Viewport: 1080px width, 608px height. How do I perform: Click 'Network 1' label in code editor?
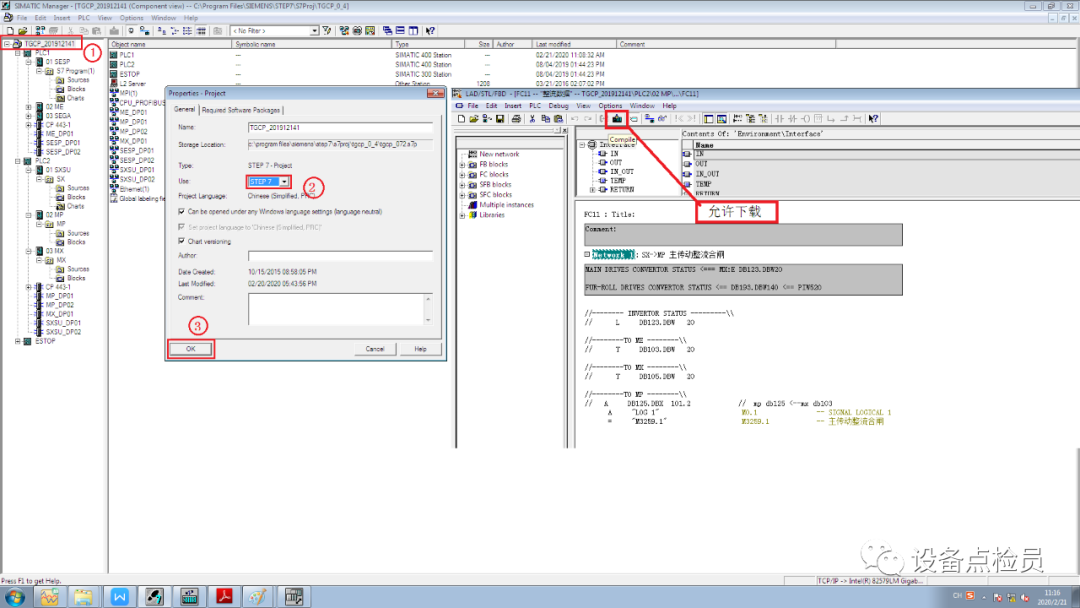click(612, 255)
